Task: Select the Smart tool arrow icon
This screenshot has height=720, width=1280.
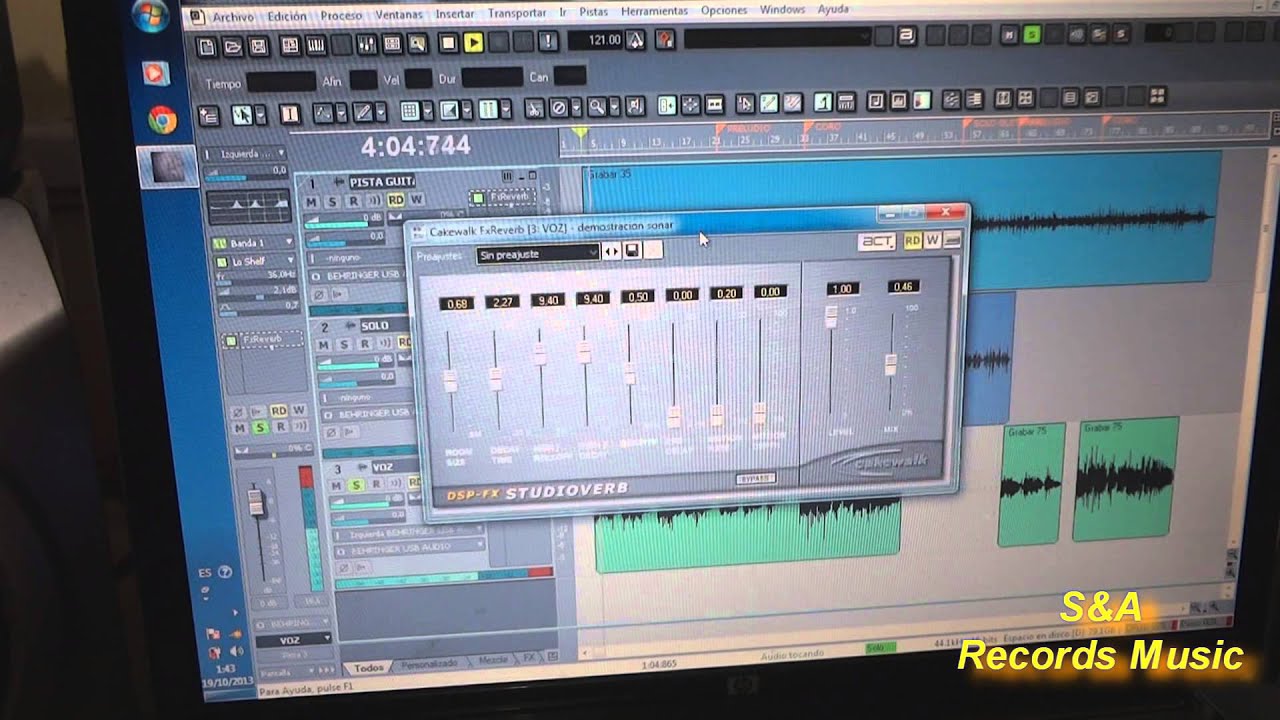Action: coord(241,114)
